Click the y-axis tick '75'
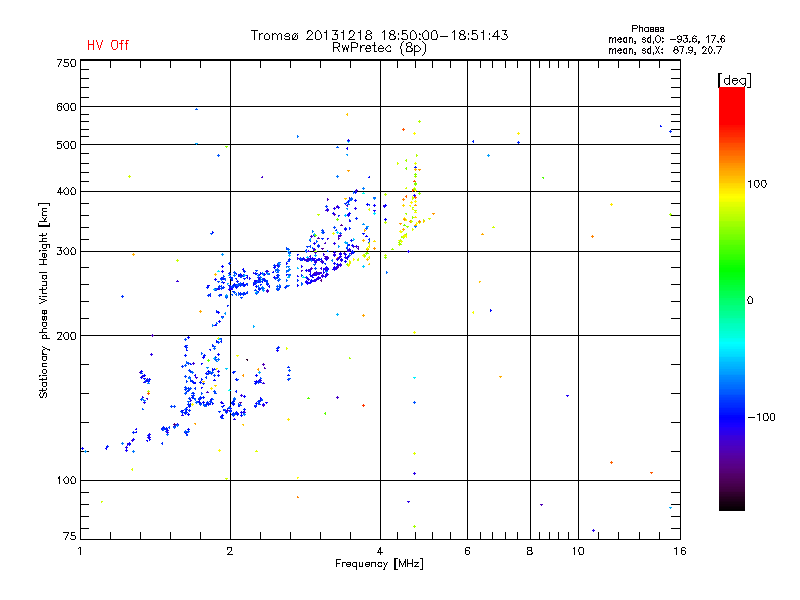Image resolution: width=800 pixels, height=600 pixels. point(70,536)
